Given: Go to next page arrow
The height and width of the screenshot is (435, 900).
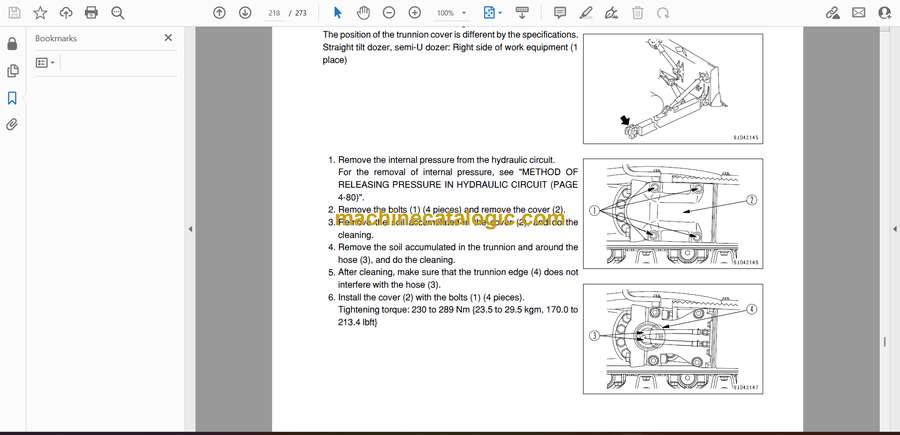Looking at the screenshot, I should pos(245,13).
